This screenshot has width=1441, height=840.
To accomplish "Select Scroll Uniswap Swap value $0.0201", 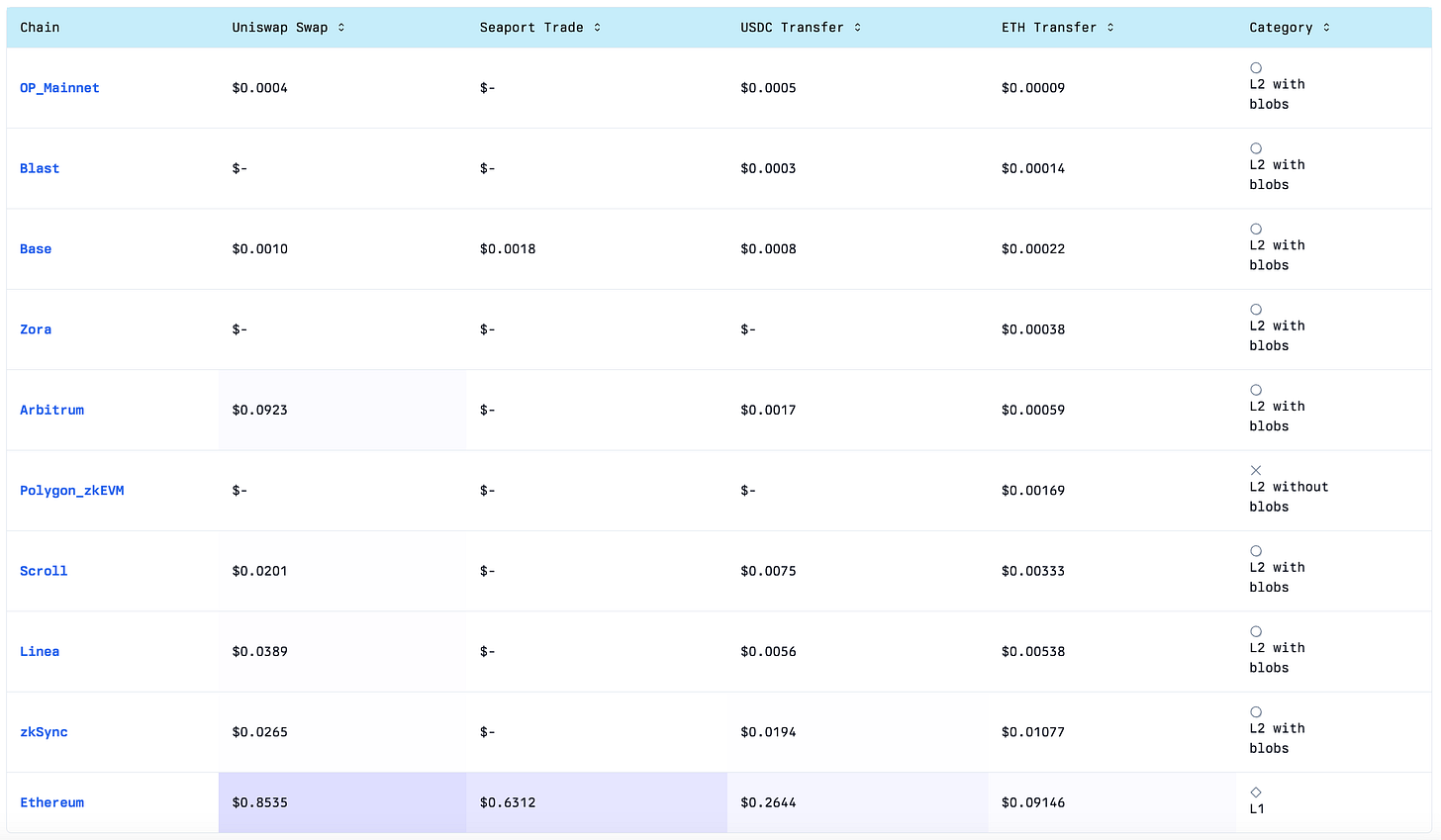I will tap(260, 571).
